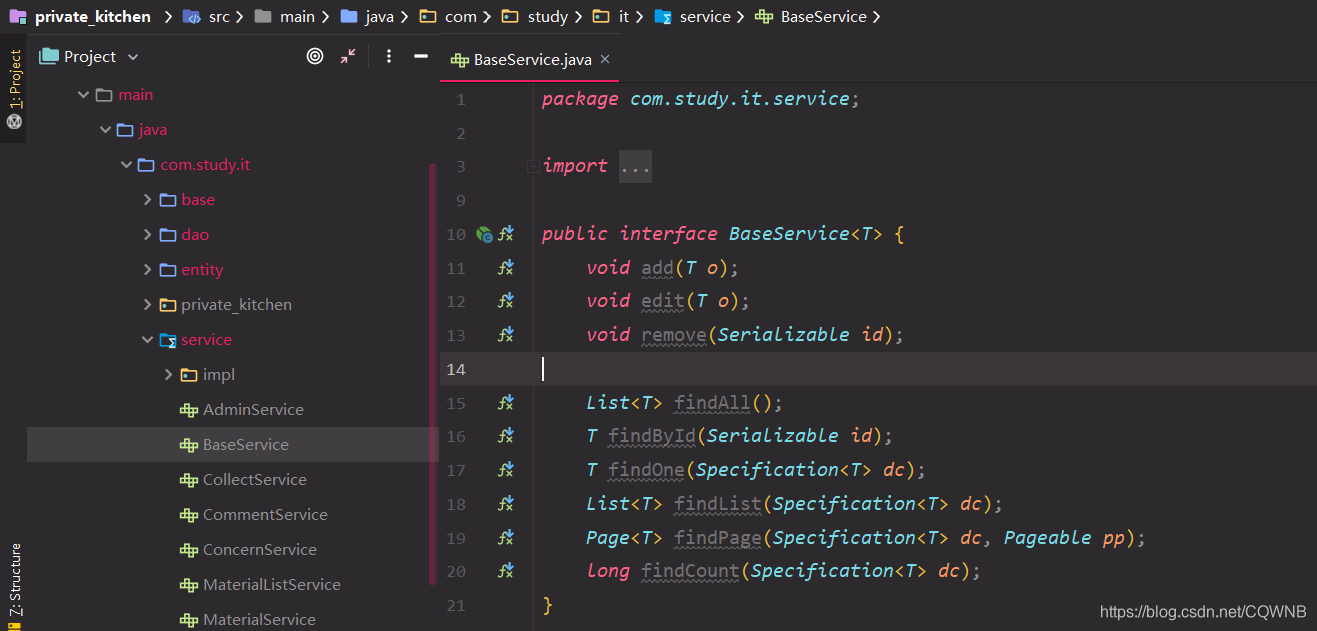1317x631 pixels.
Task: Click the Project panel vertical scrollbar
Action: click(433, 374)
